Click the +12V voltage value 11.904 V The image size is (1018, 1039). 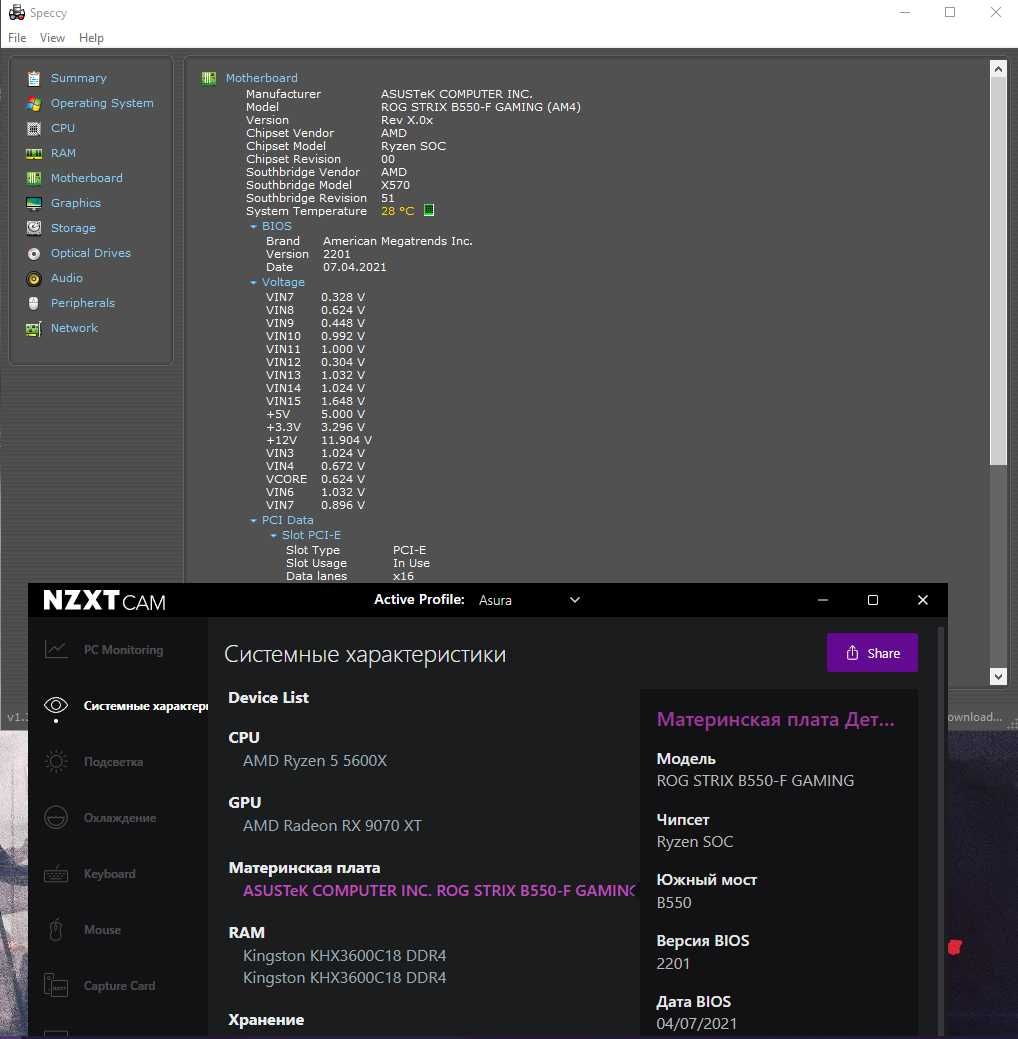[347, 441]
